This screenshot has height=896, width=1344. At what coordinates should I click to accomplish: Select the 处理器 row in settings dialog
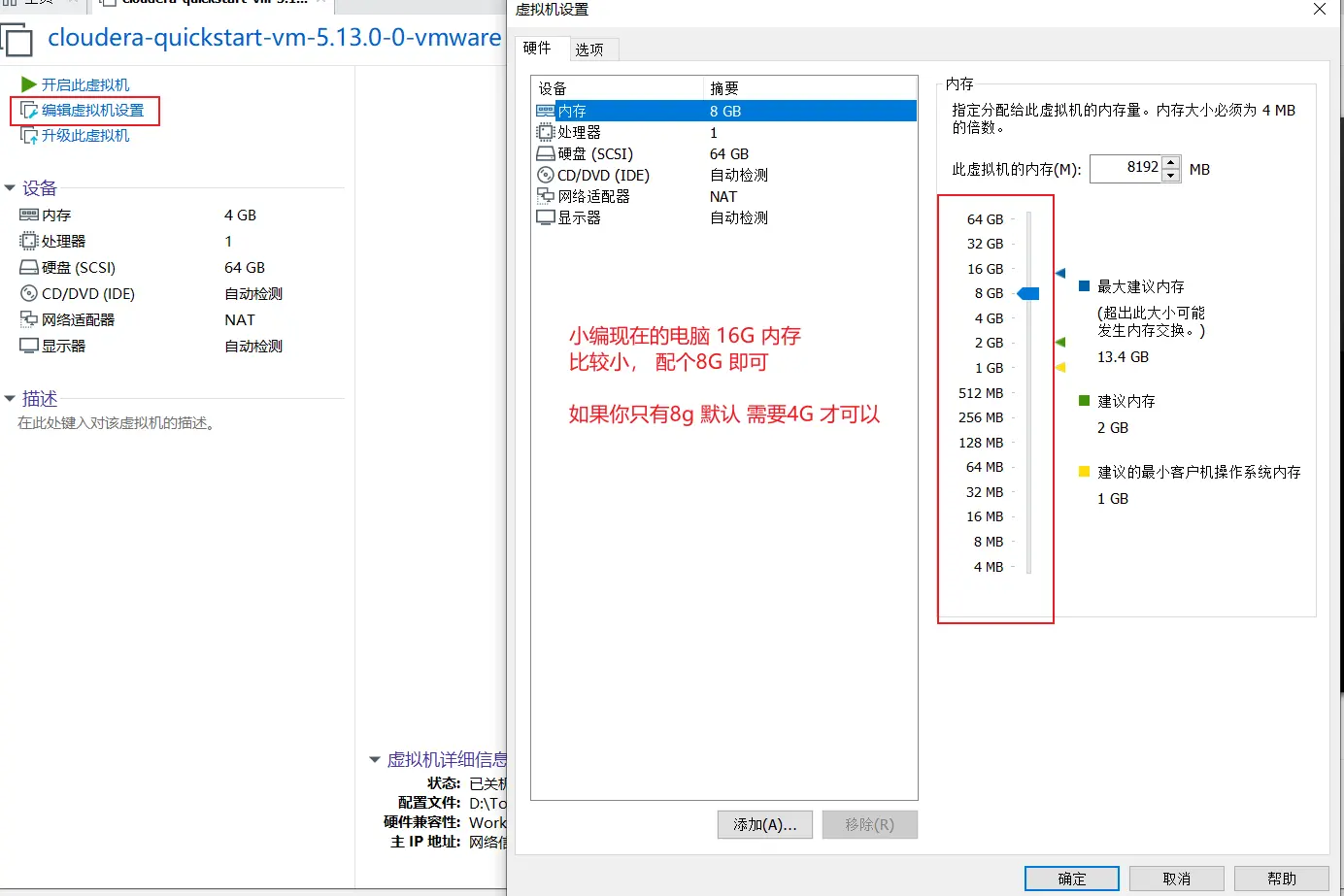point(725,132)
